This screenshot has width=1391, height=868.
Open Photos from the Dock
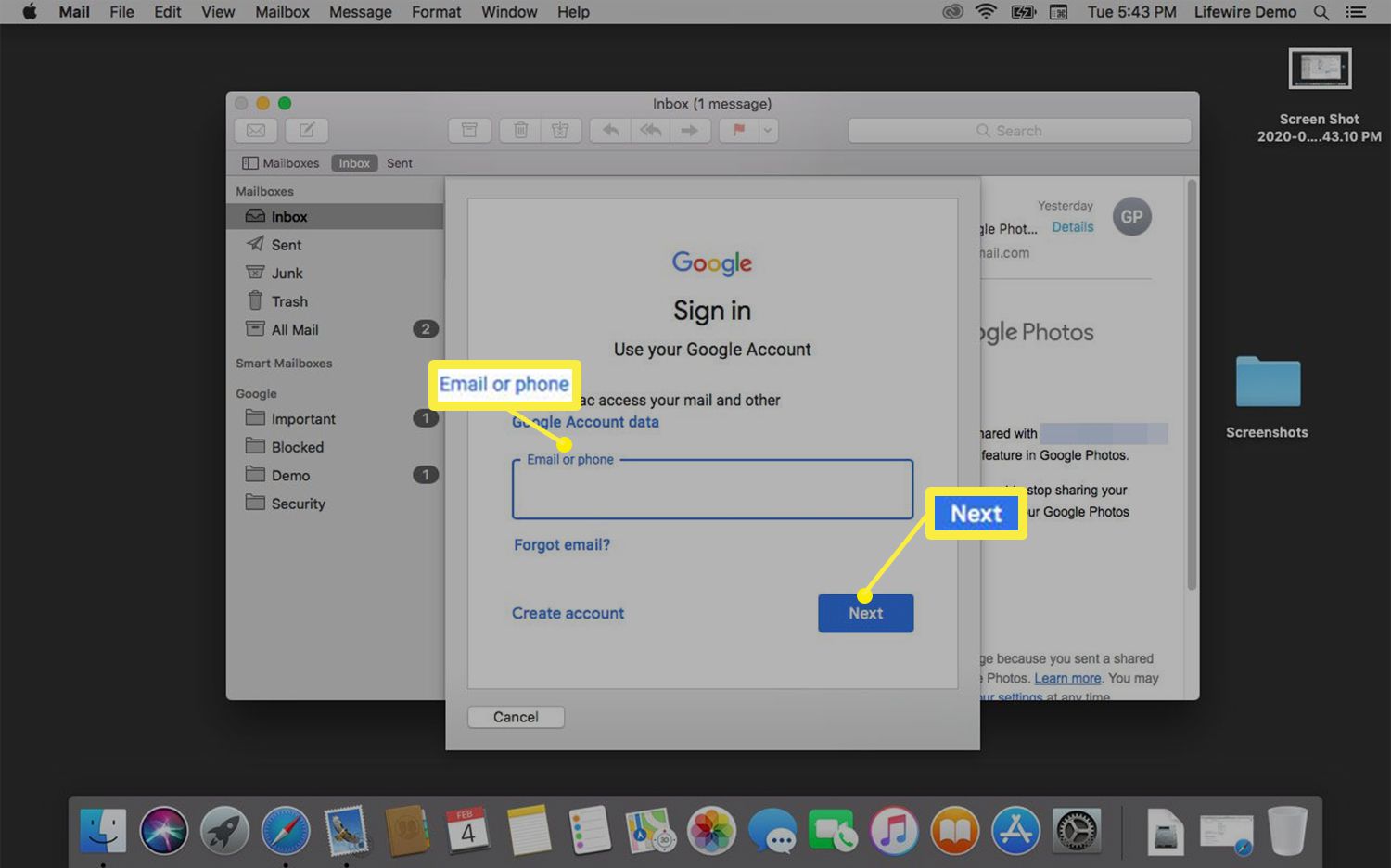pyautogui.click(x=711, y=830)
